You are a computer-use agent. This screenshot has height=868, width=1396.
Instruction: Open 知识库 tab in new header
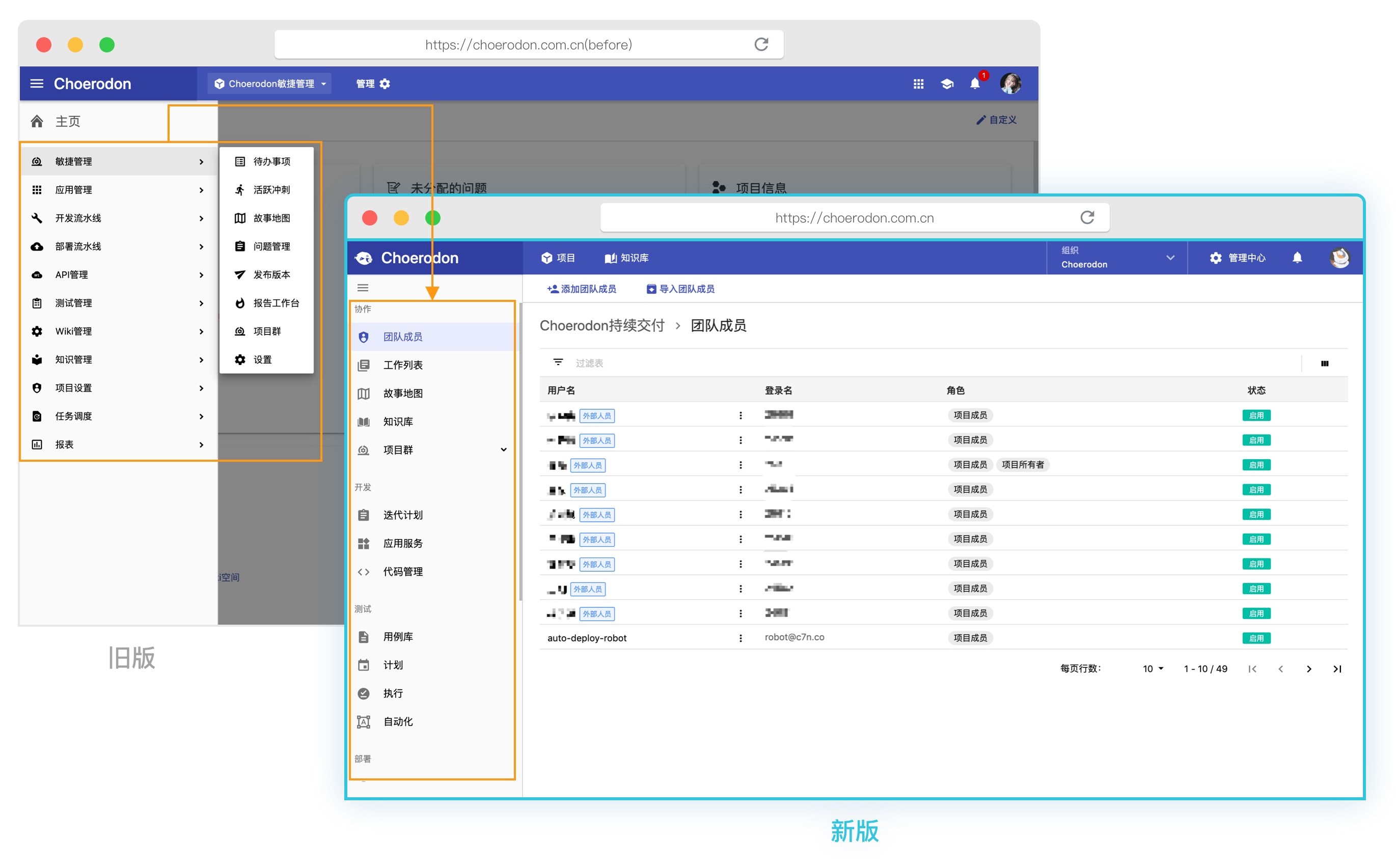[626, 258]
